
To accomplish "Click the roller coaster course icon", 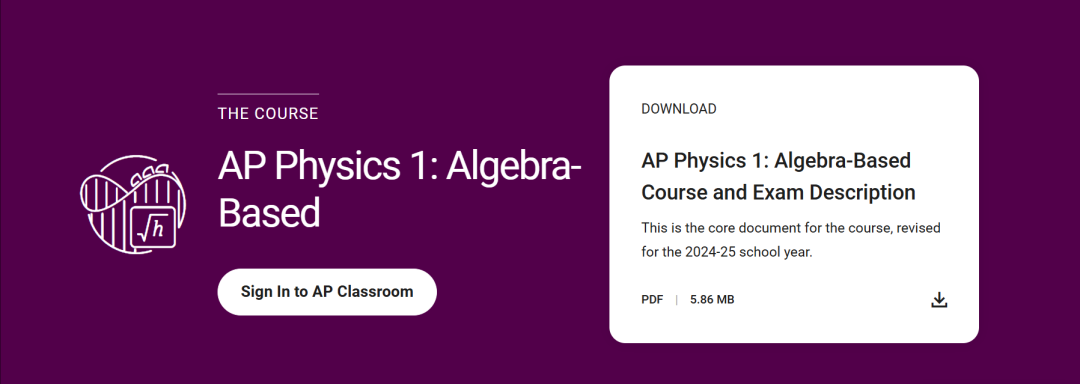I will click(133, 205).
